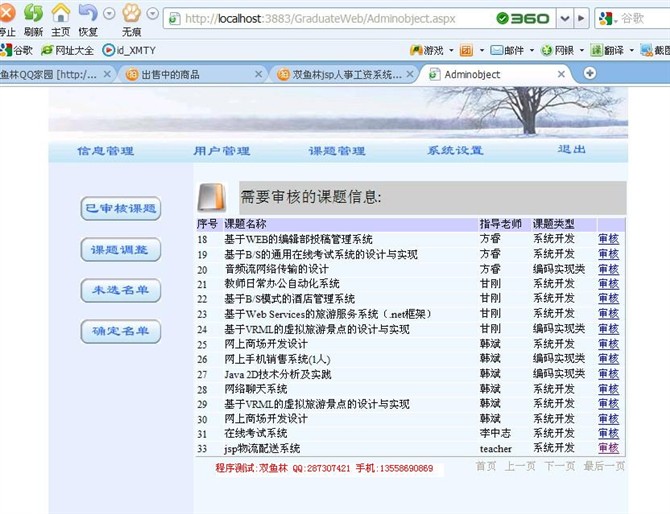Viewport: 670px width, 514px height.
Task: Click the browser URL address field
Action: pyautogui.click(x=330, y=19)
